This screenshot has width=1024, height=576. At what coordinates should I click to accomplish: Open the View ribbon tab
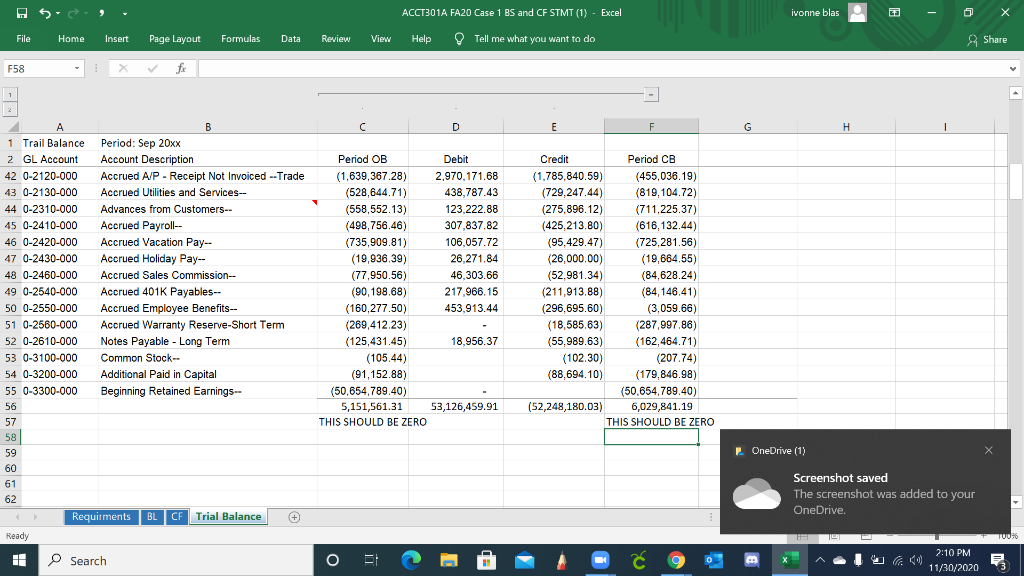click(381, 39)
